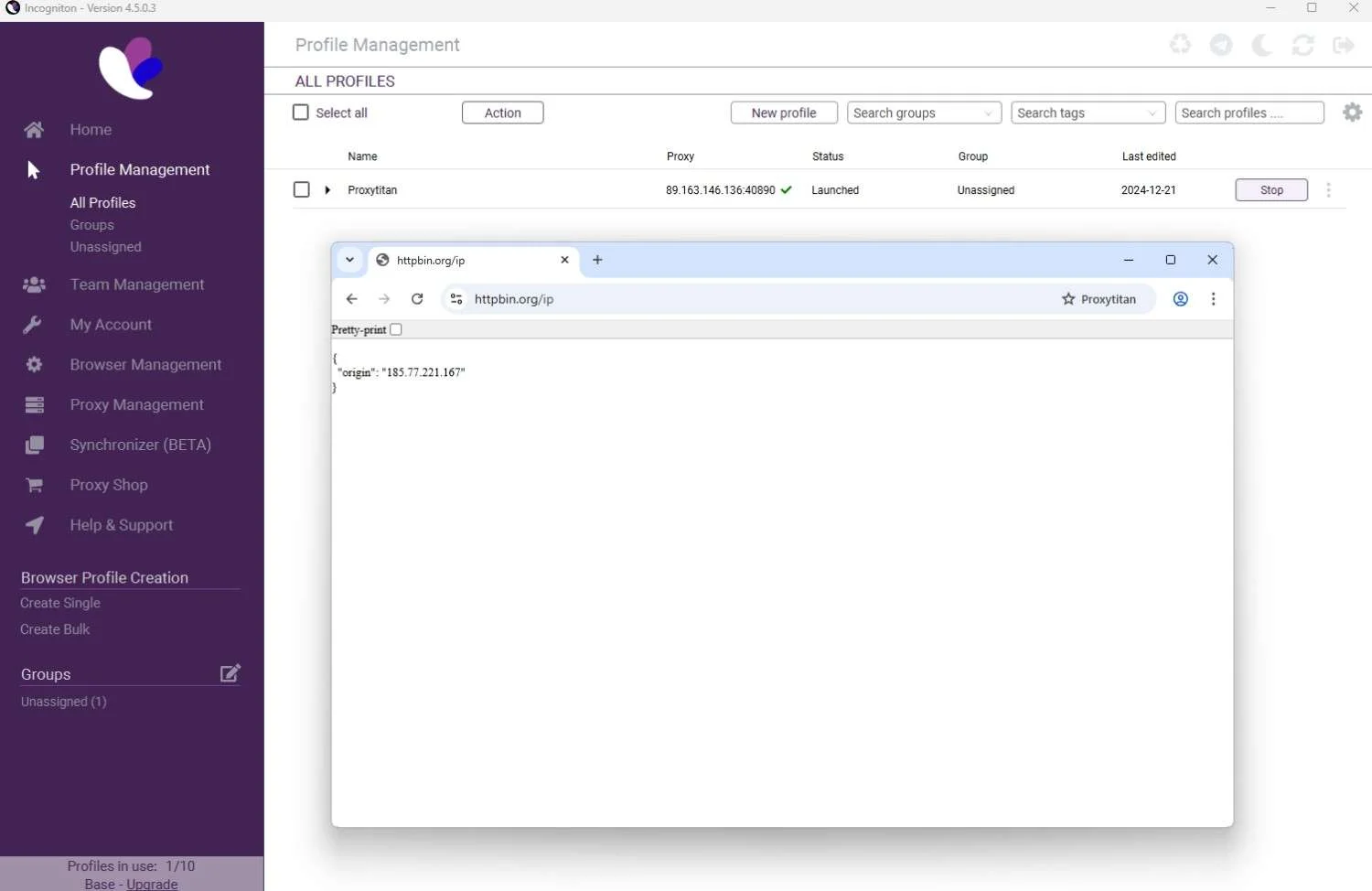Click the browser address bar URL

(x=514, y=299)
